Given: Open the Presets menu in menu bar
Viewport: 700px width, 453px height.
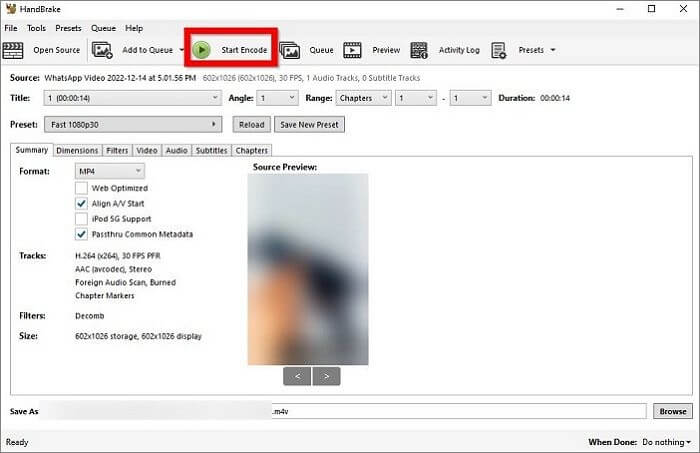Looking at the screenshot, I should pyautogui.click(x=68, y=28).
